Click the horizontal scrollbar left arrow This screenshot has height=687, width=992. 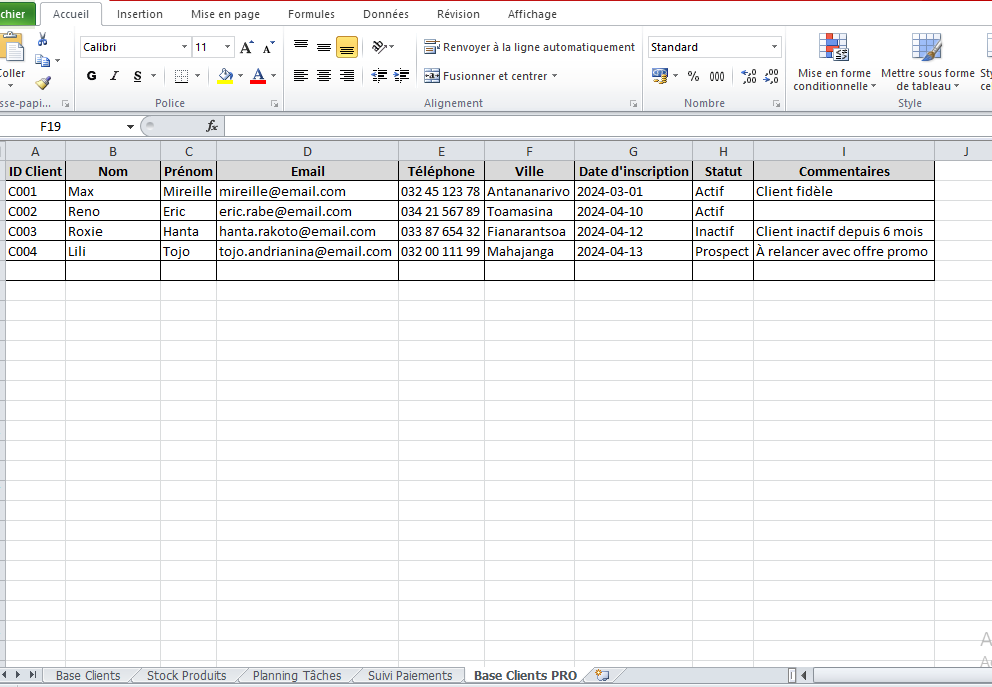coord(805,676)
